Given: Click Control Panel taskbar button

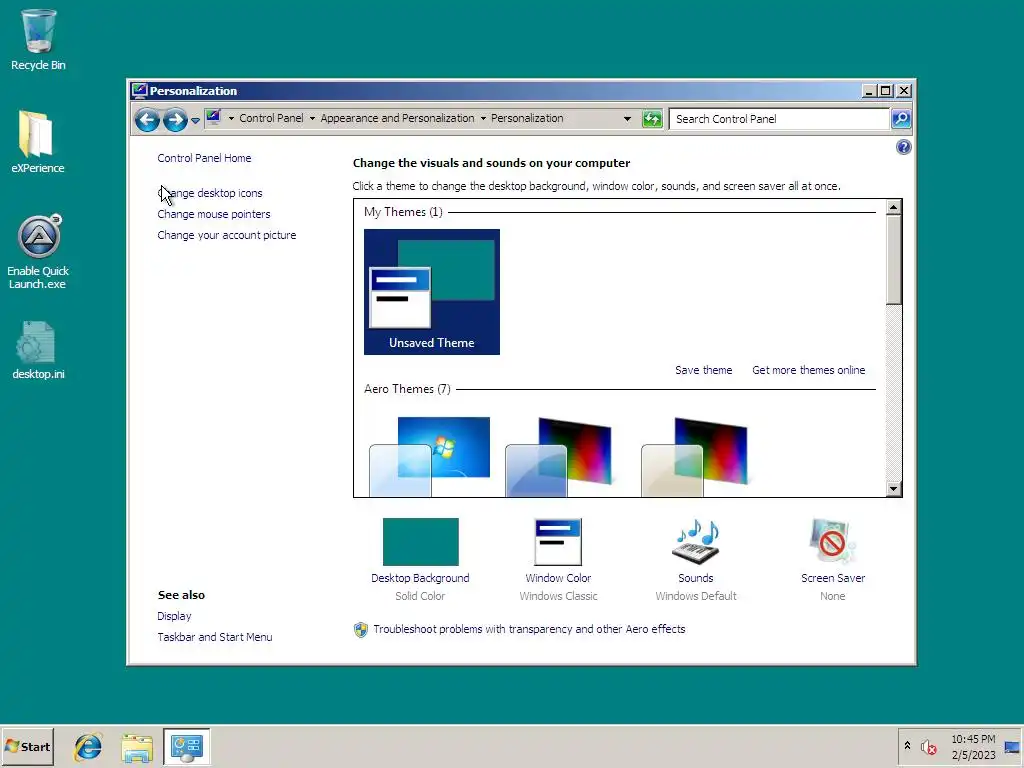Looking at the screenshot, I should click(186, 747).
